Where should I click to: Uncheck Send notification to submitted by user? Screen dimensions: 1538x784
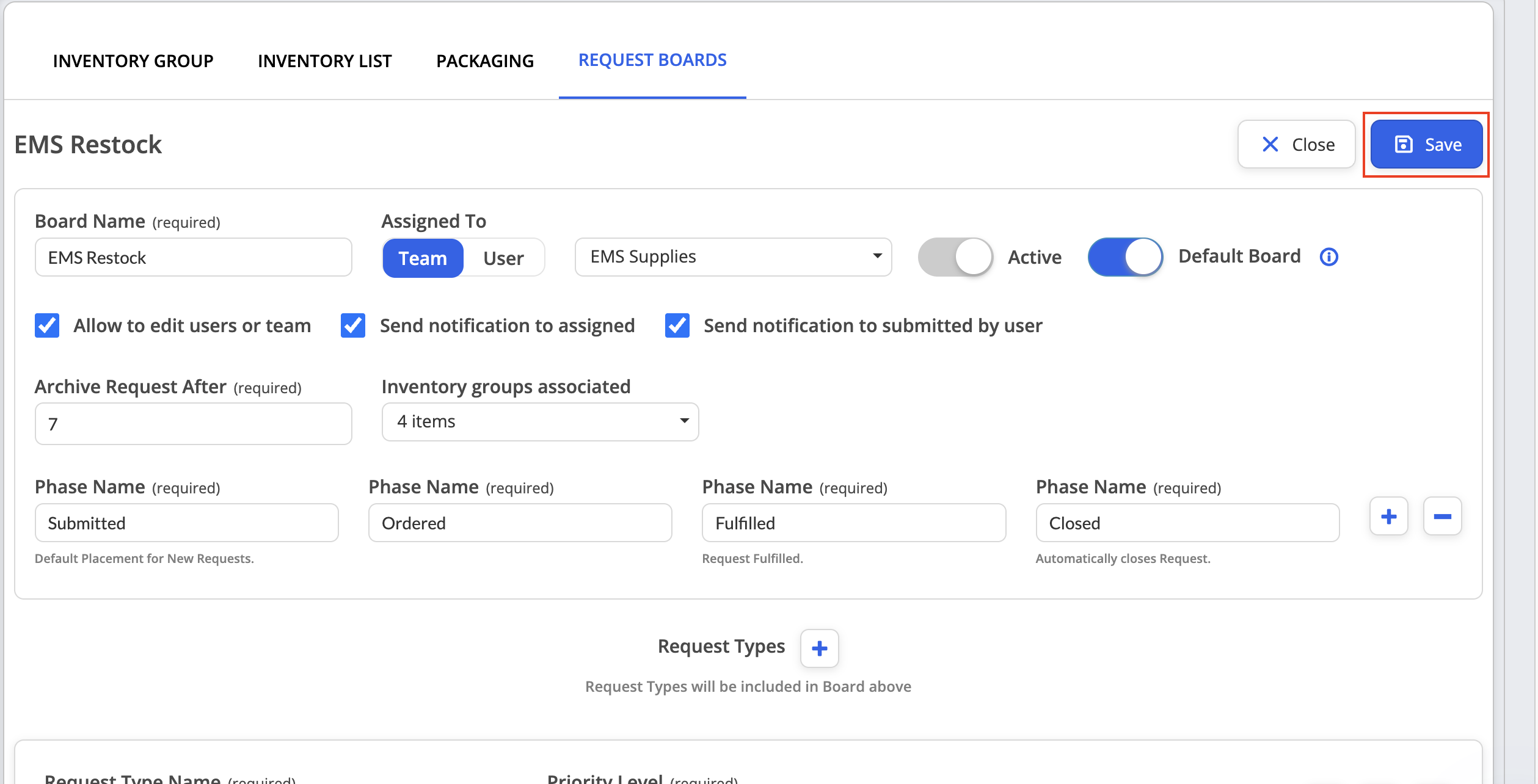tap(677, 325)
